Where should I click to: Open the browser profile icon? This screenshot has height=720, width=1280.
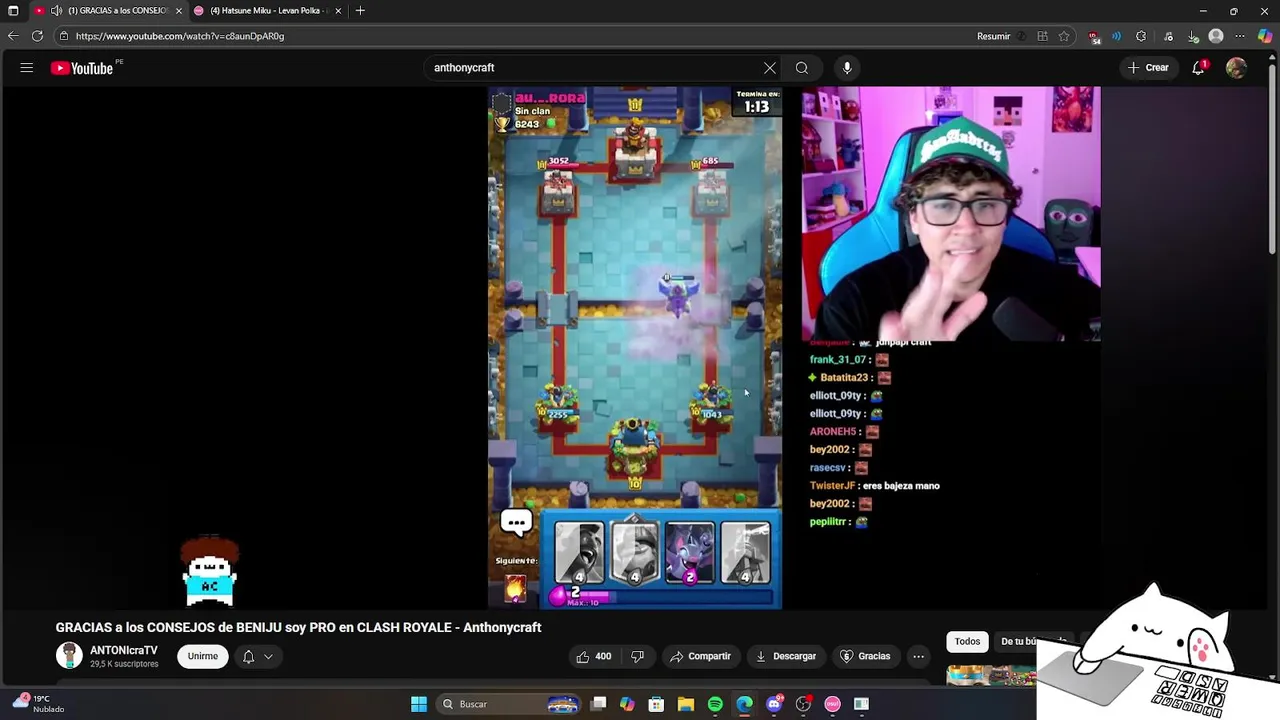pos(1216,36)
